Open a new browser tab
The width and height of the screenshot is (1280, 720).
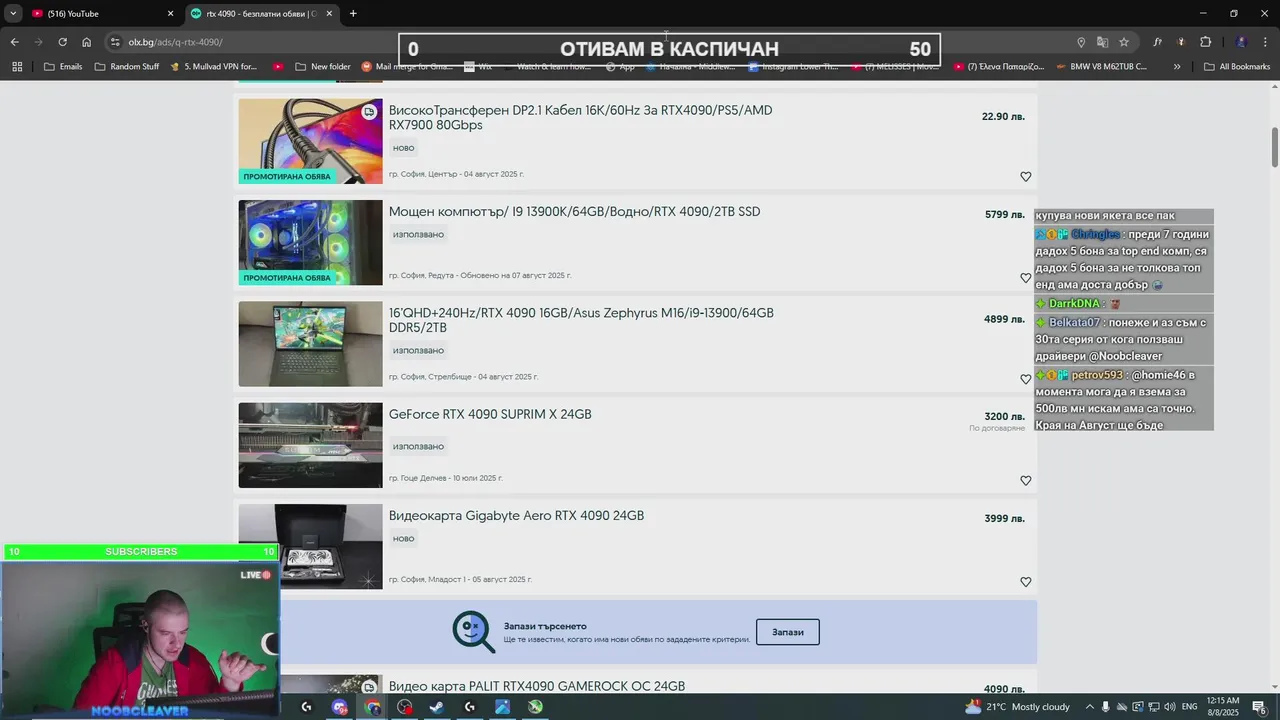(353, 13)
